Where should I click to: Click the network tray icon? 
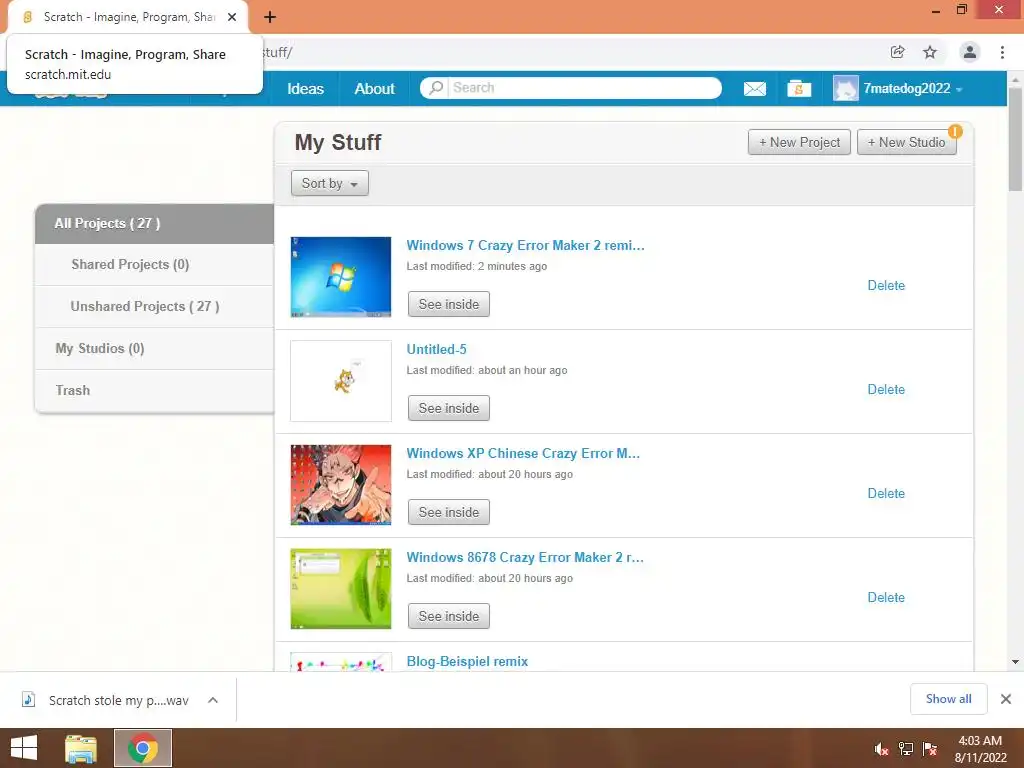(906, 749)
